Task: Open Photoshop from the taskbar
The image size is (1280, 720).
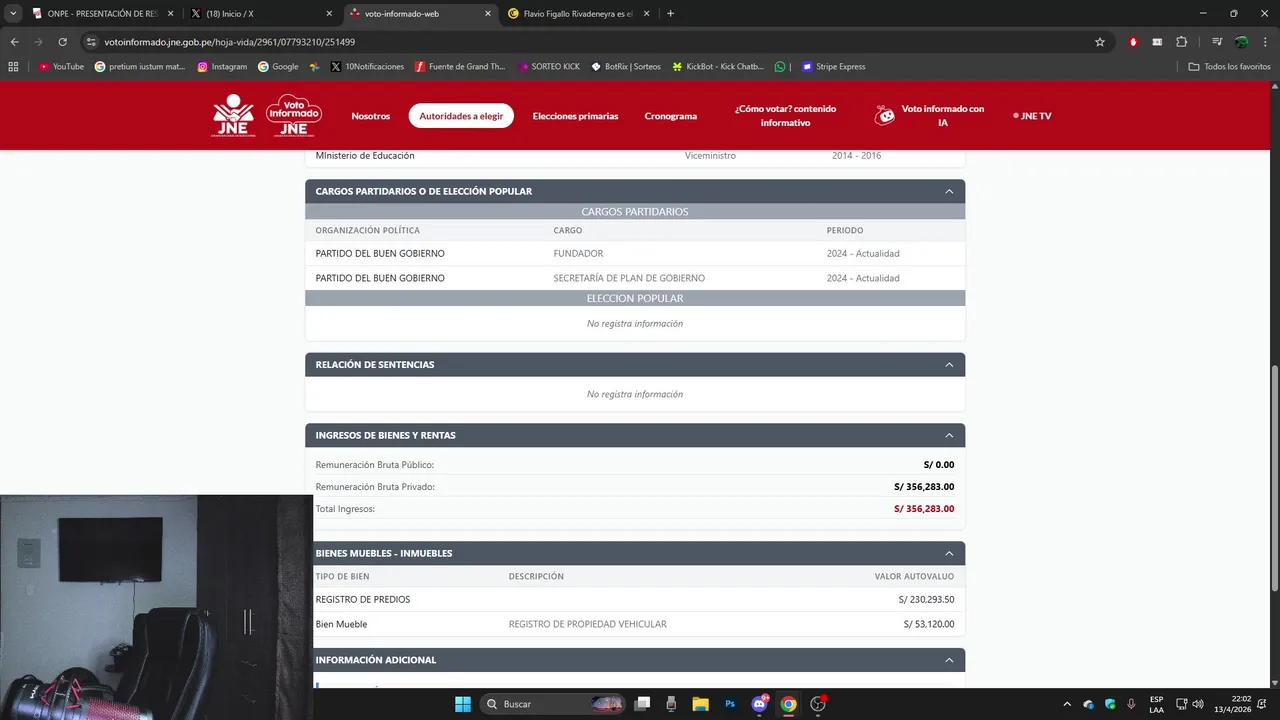Action: point(730,704)
